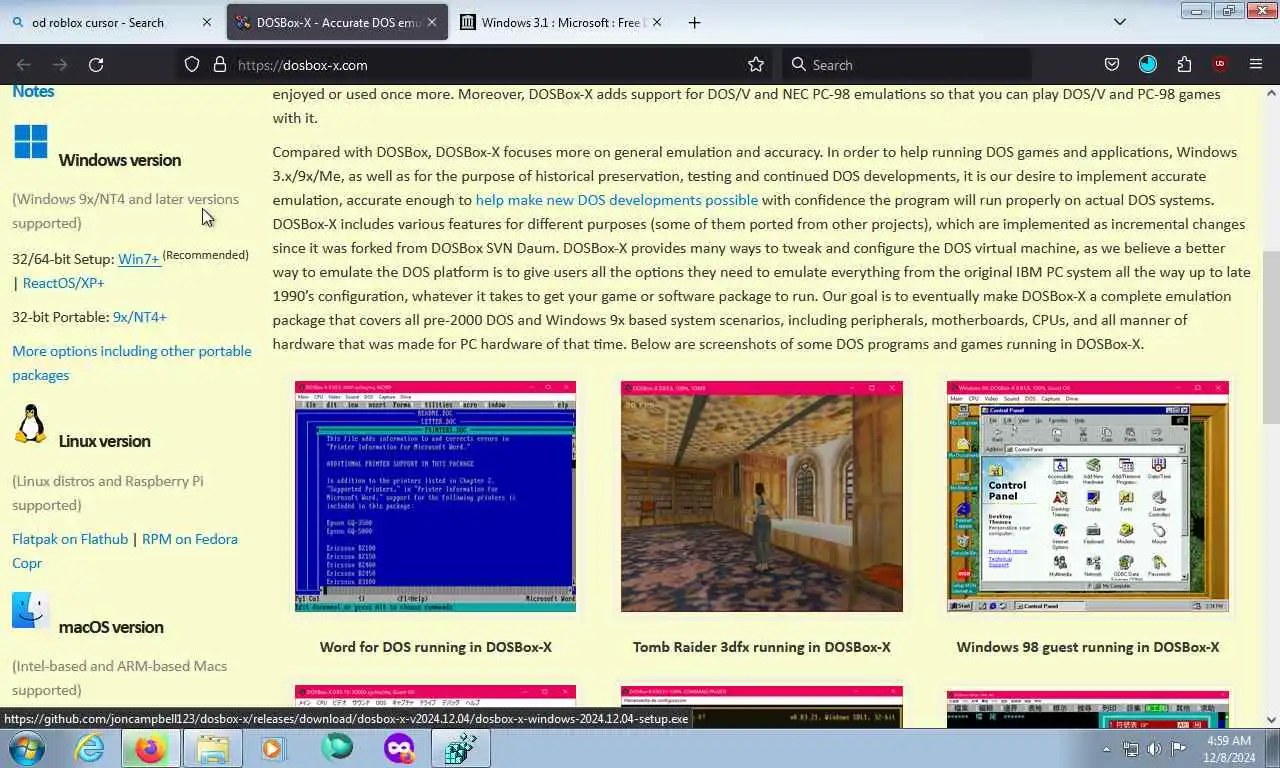This screenshot has height=768, width=1280.
Task: Reload the page with the refresh icon
Action: click(x=96, y=64)
